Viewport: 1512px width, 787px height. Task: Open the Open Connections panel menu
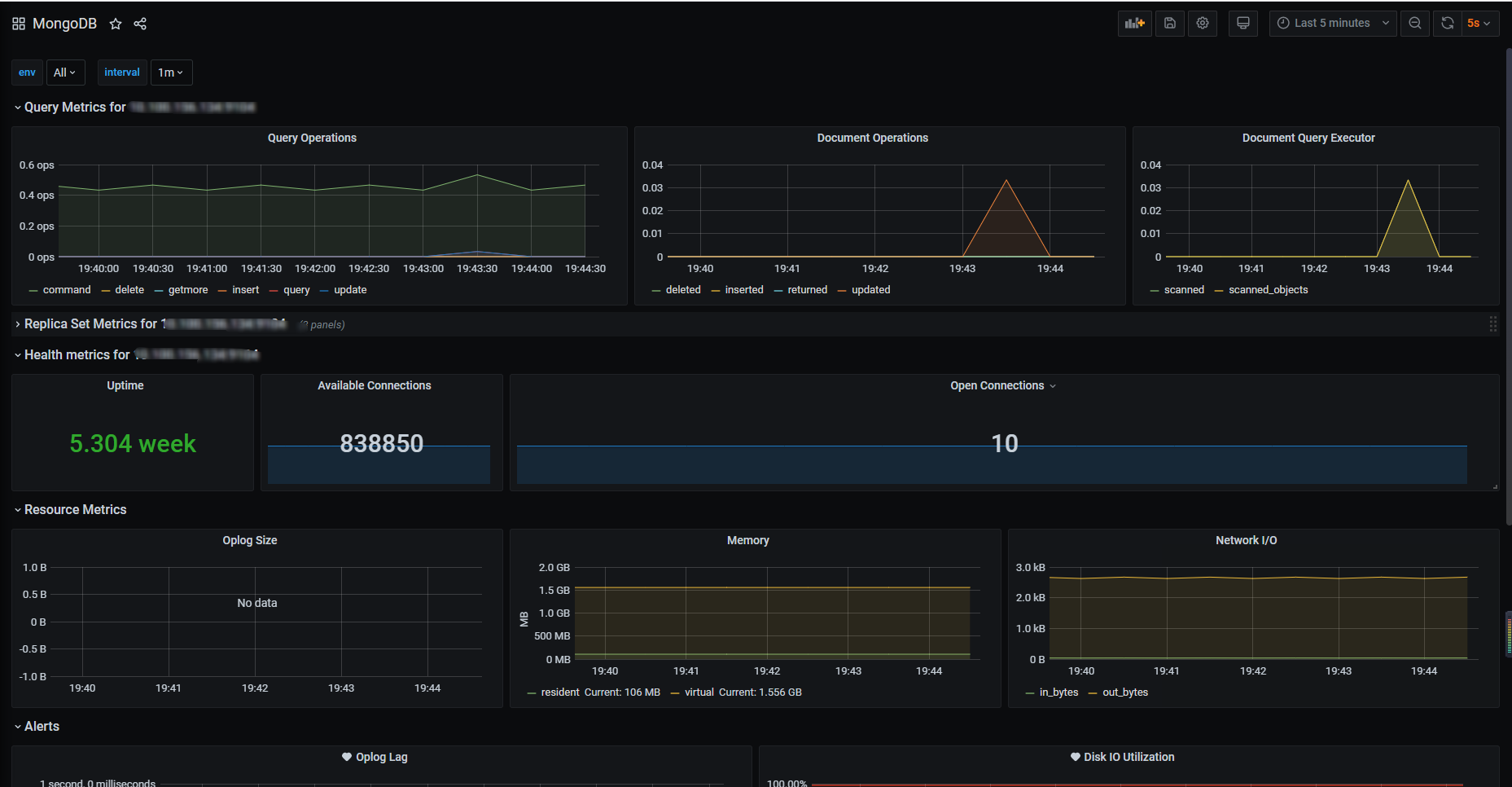(1053, 386)
